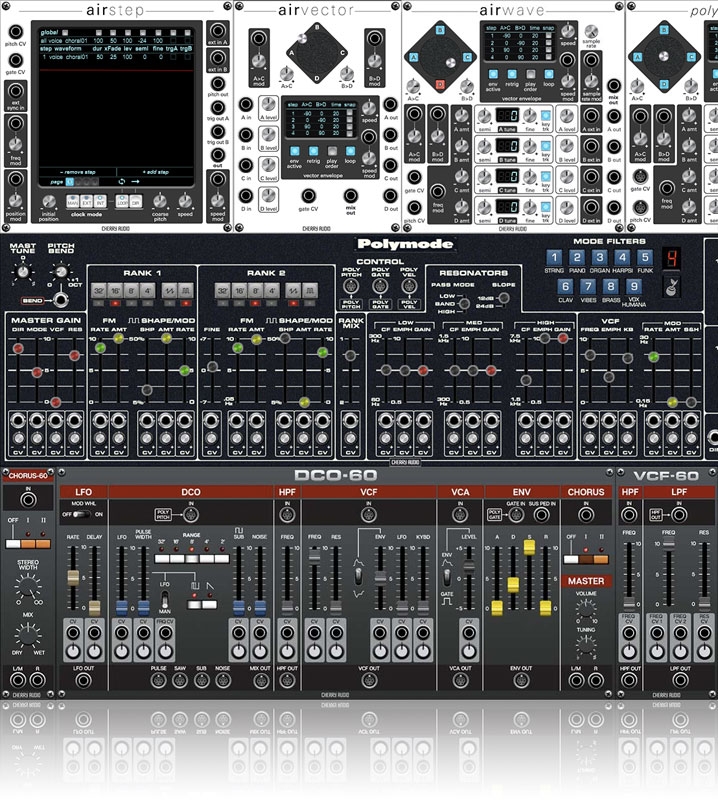Click the Polymode BEND button
Image resolution: width=718 pixels, height=800 pixels.
click(31, 300)
